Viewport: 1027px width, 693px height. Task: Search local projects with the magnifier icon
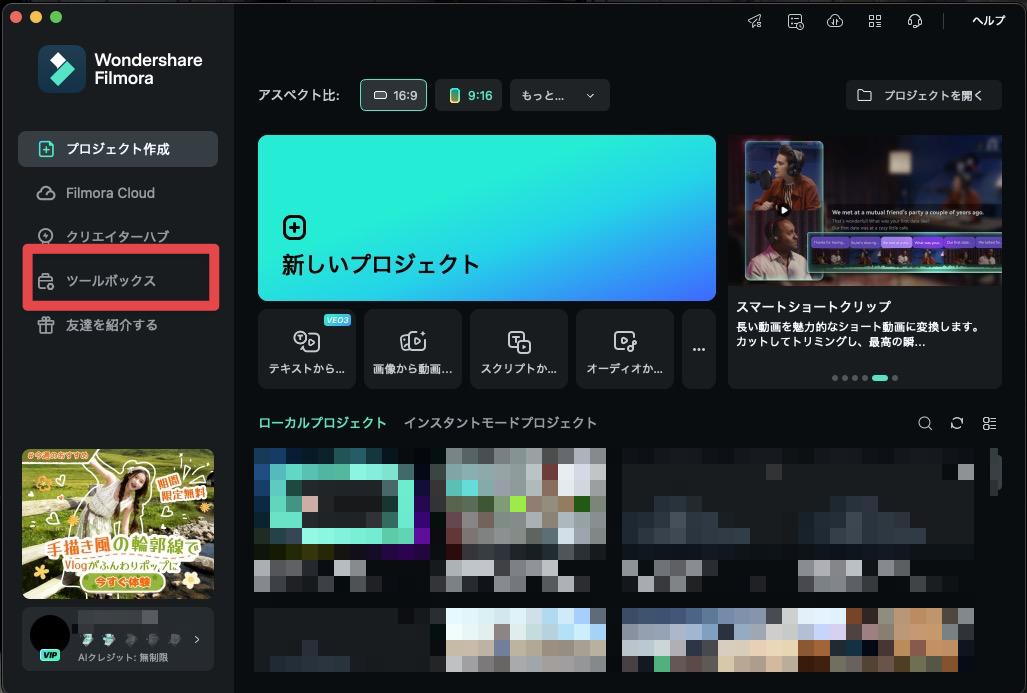click(925, 423)
